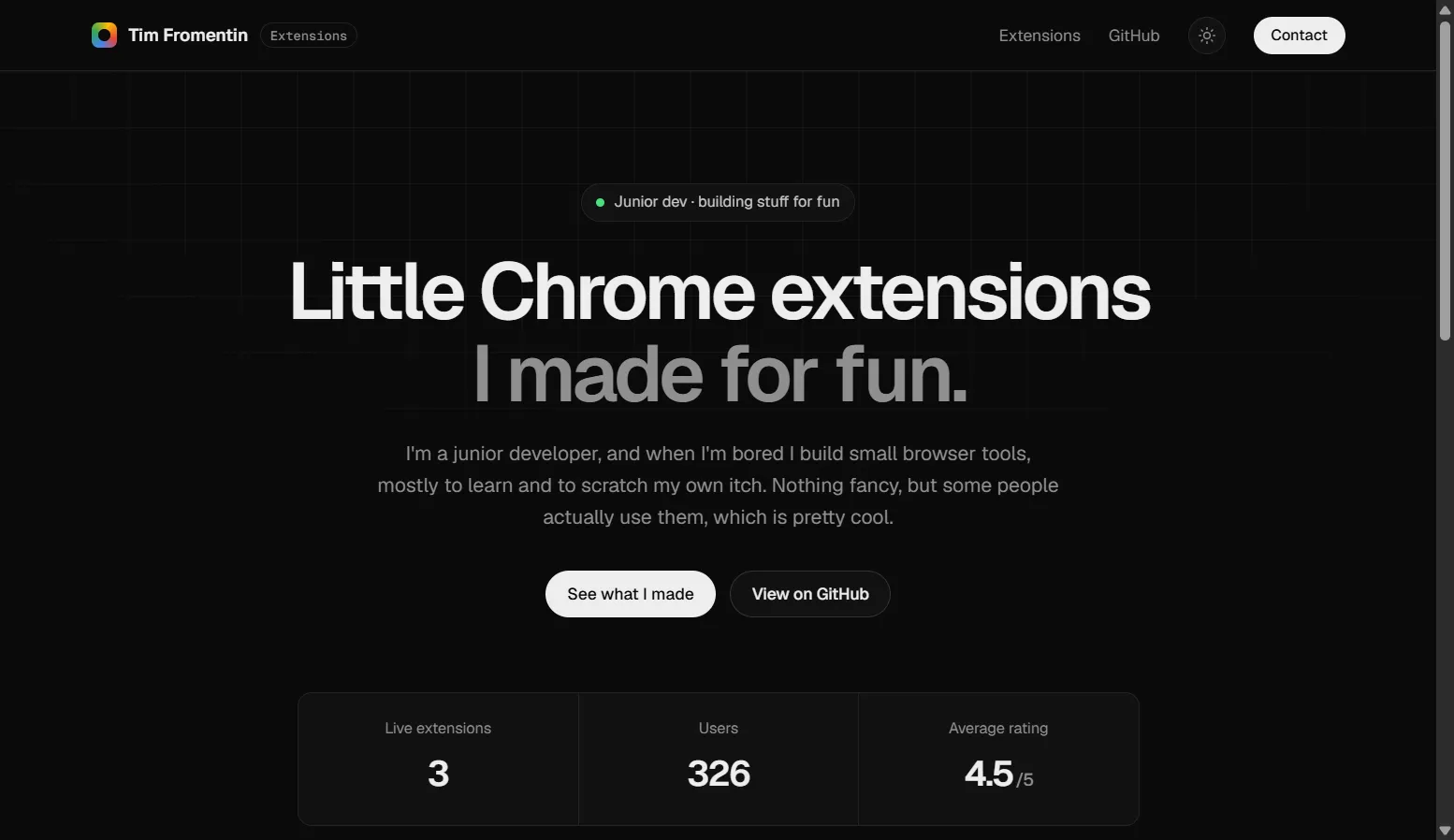Click the scrollbar down arrow

click(x=1445, y=831)
